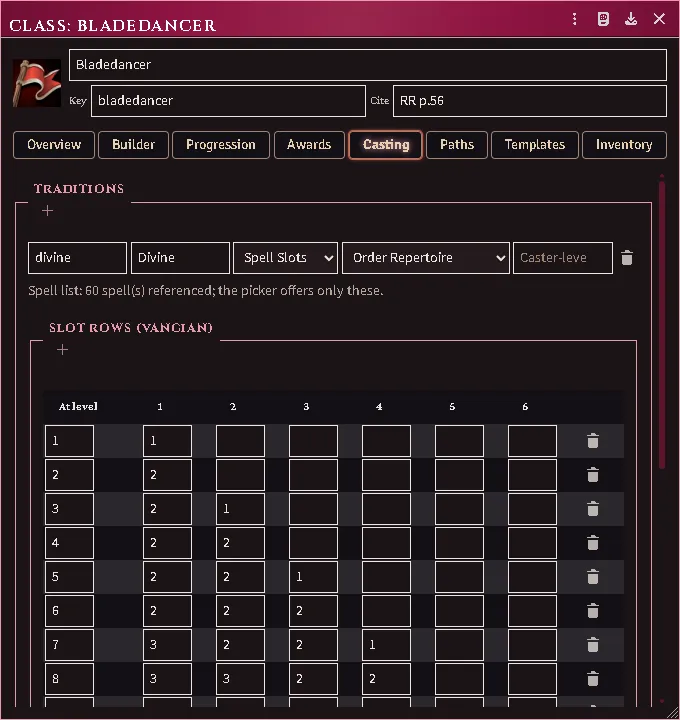Viewport: 680px width, 720px height.
Task: Click the Caster-level input field
Action: (x=563, y=258)
